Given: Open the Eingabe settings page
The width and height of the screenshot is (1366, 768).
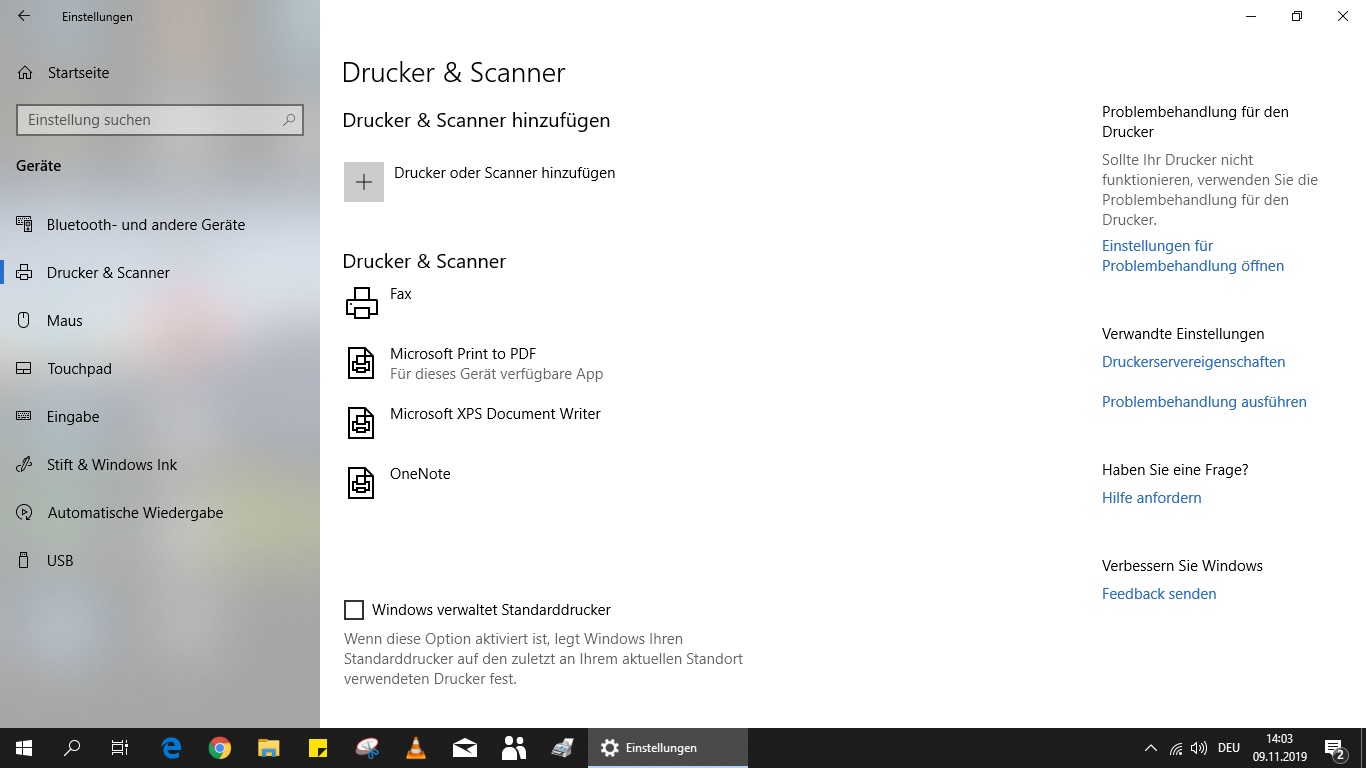Looking at the screenshot, I should point(160,417).
